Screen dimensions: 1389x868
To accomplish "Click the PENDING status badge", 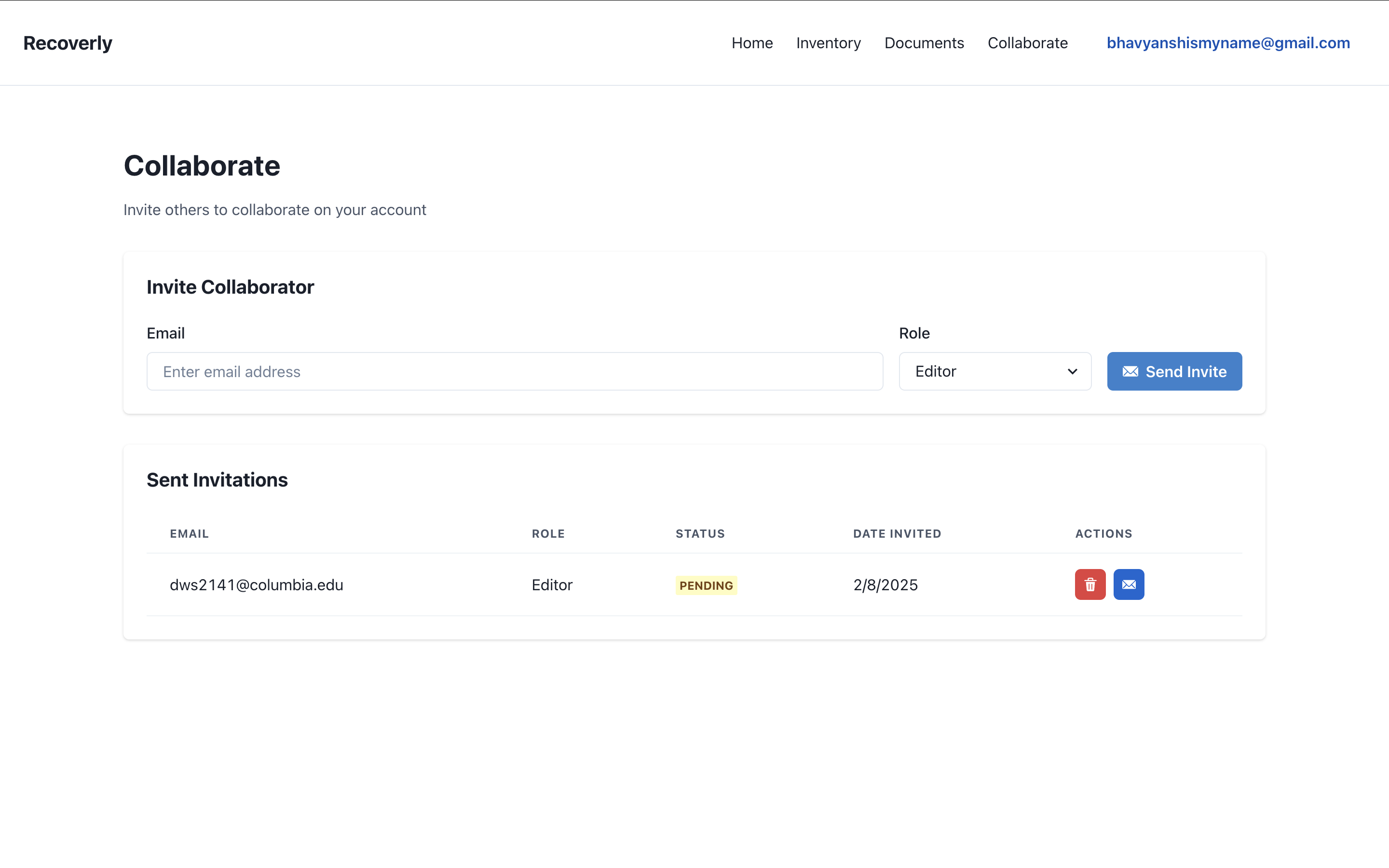I will click(x=706, y=585).
